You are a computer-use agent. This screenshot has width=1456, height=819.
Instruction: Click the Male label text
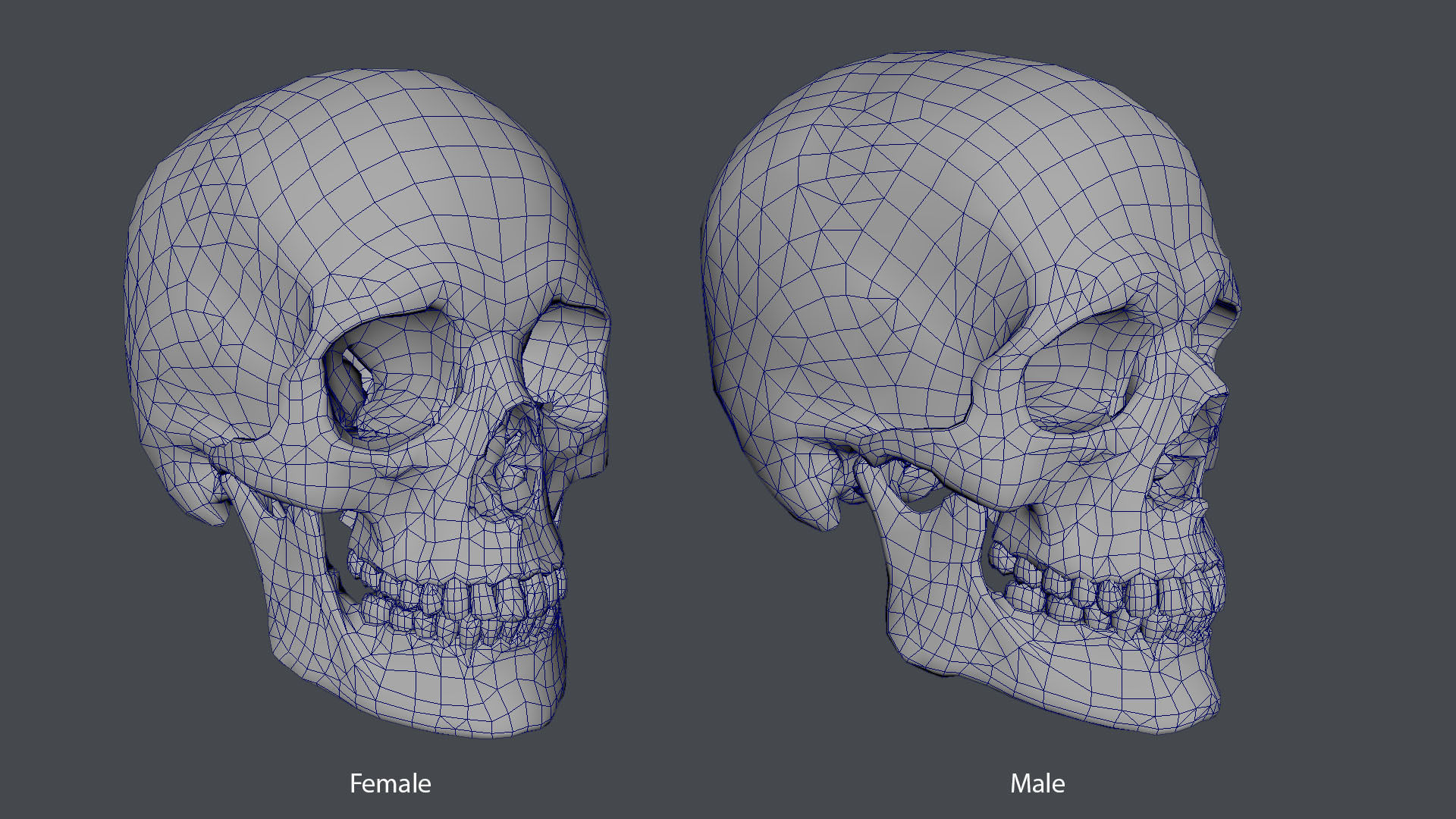(x=1037, y=783)
